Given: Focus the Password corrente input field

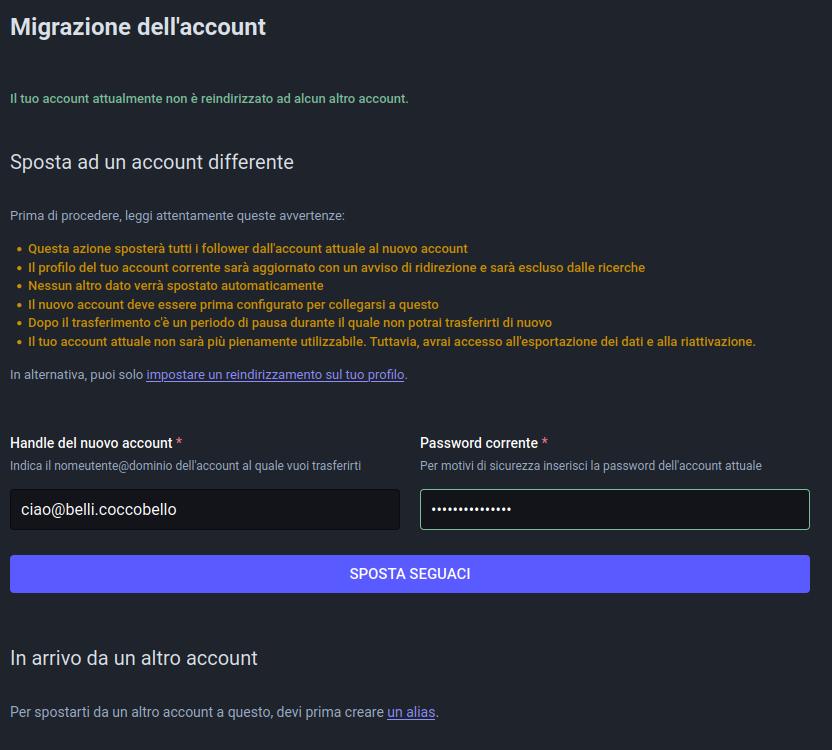Looking at the screenshot, I should 614,510.
